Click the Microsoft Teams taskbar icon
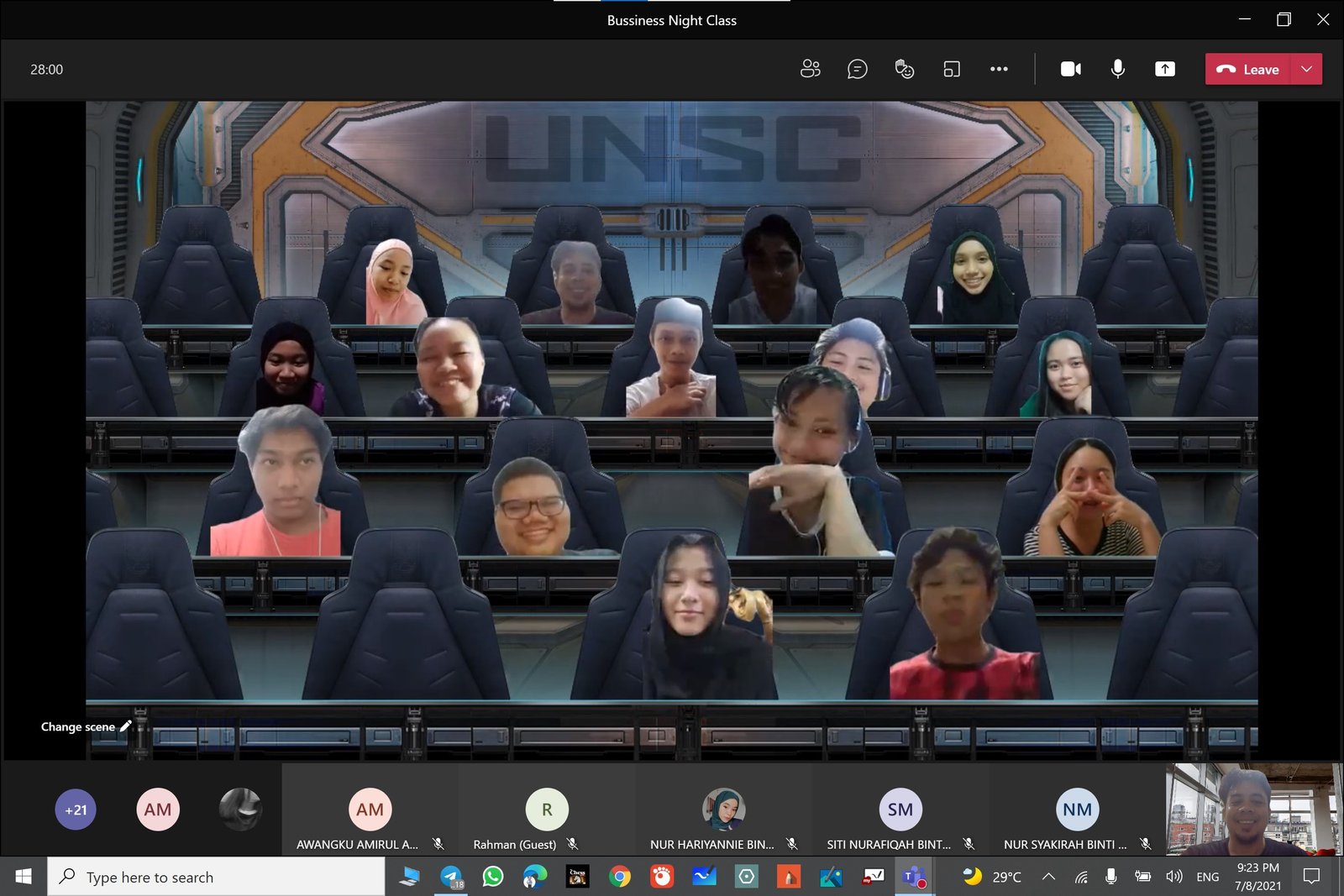Viewport: 1344px width, 896px height. (915, 878)
